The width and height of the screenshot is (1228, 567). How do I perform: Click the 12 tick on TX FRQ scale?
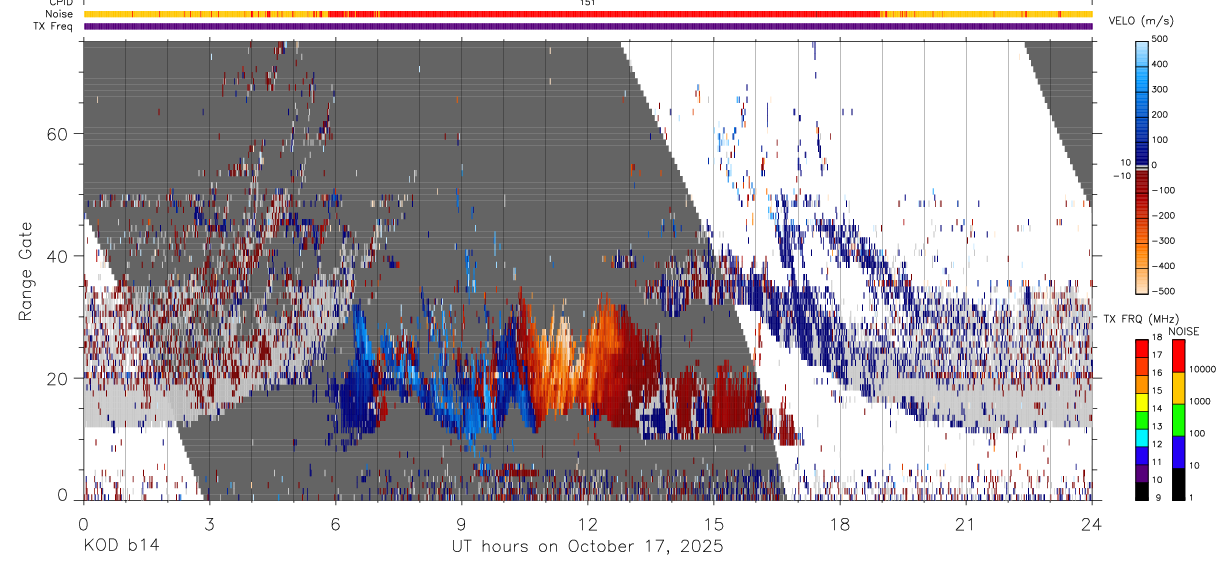click(x=1159, y=446)
